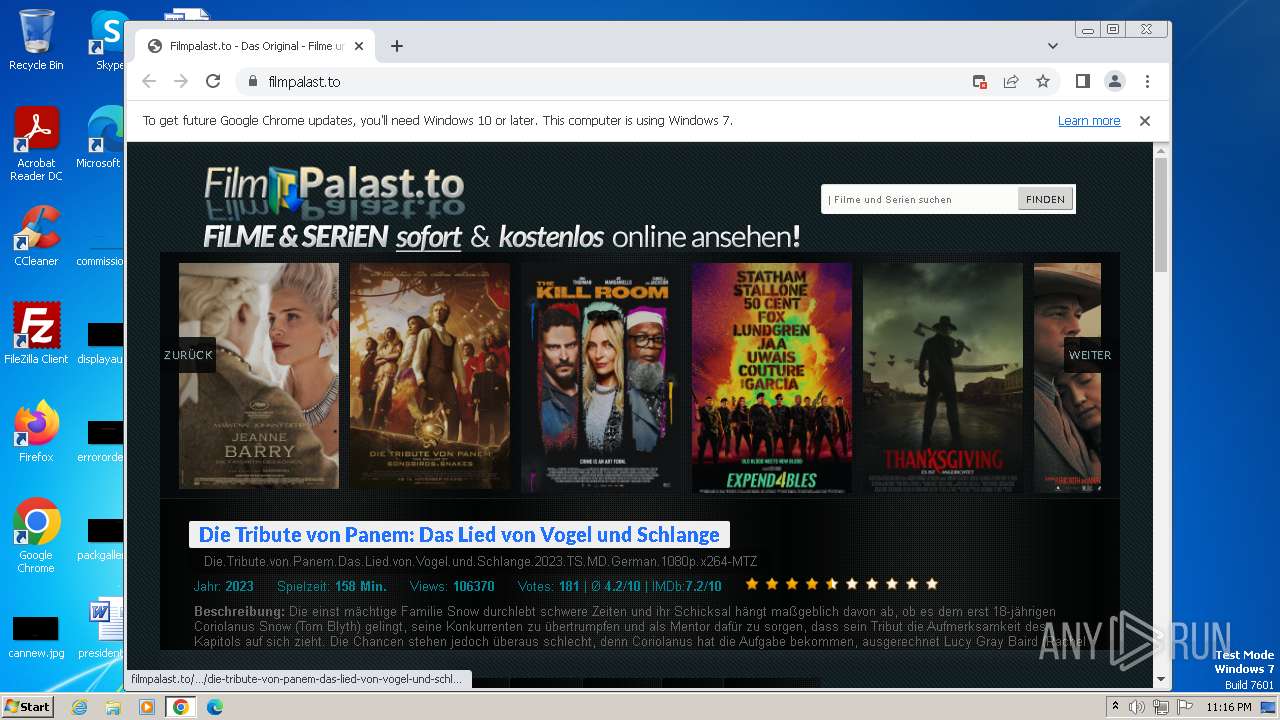Open The Kill Room poster

[601, 378]
